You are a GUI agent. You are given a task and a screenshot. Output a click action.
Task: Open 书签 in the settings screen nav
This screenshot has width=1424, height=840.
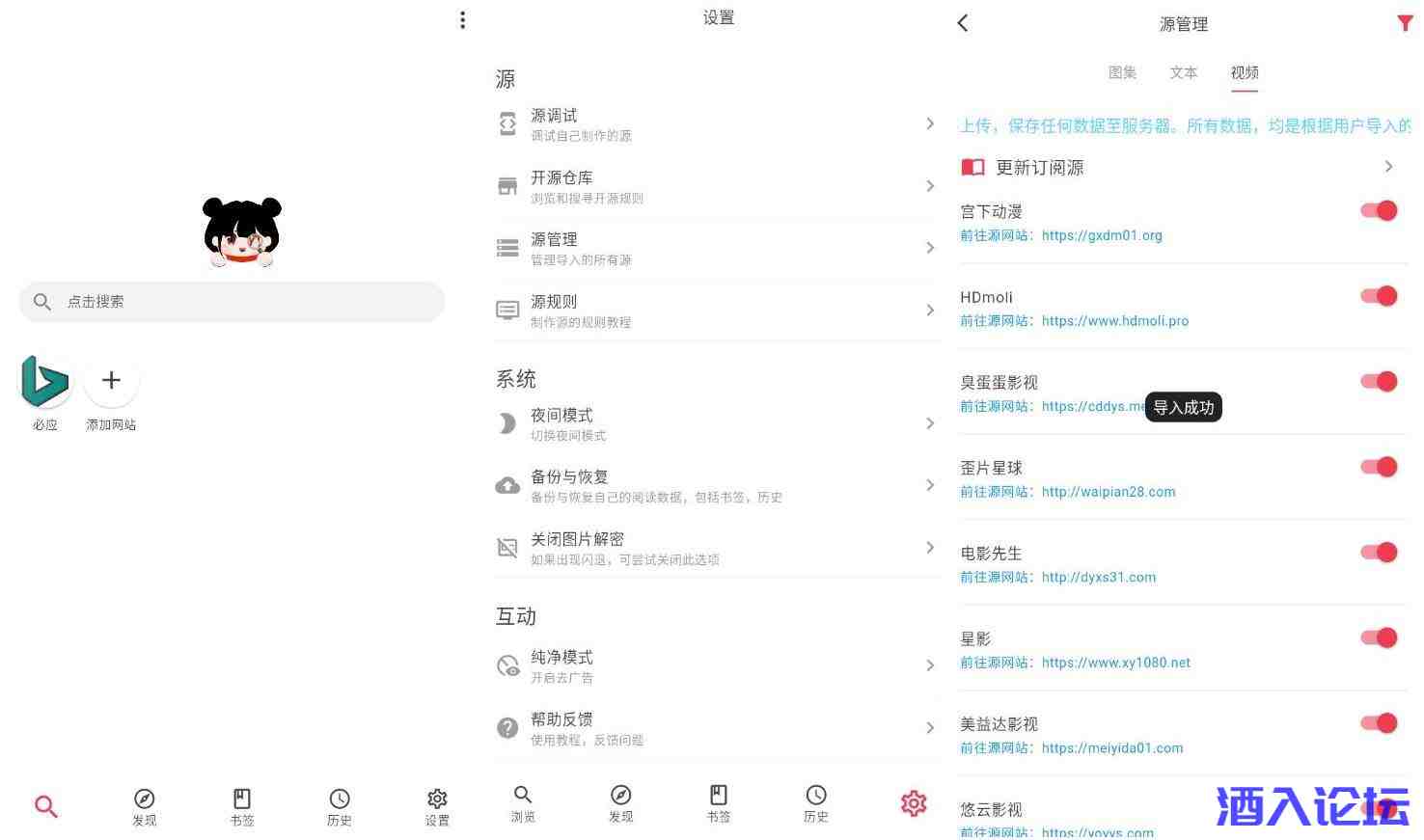pos(719,802)
